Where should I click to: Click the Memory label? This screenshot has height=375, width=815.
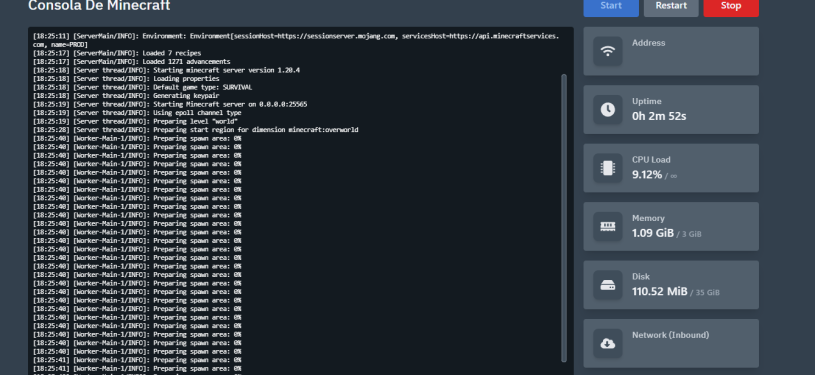[648, 218]
